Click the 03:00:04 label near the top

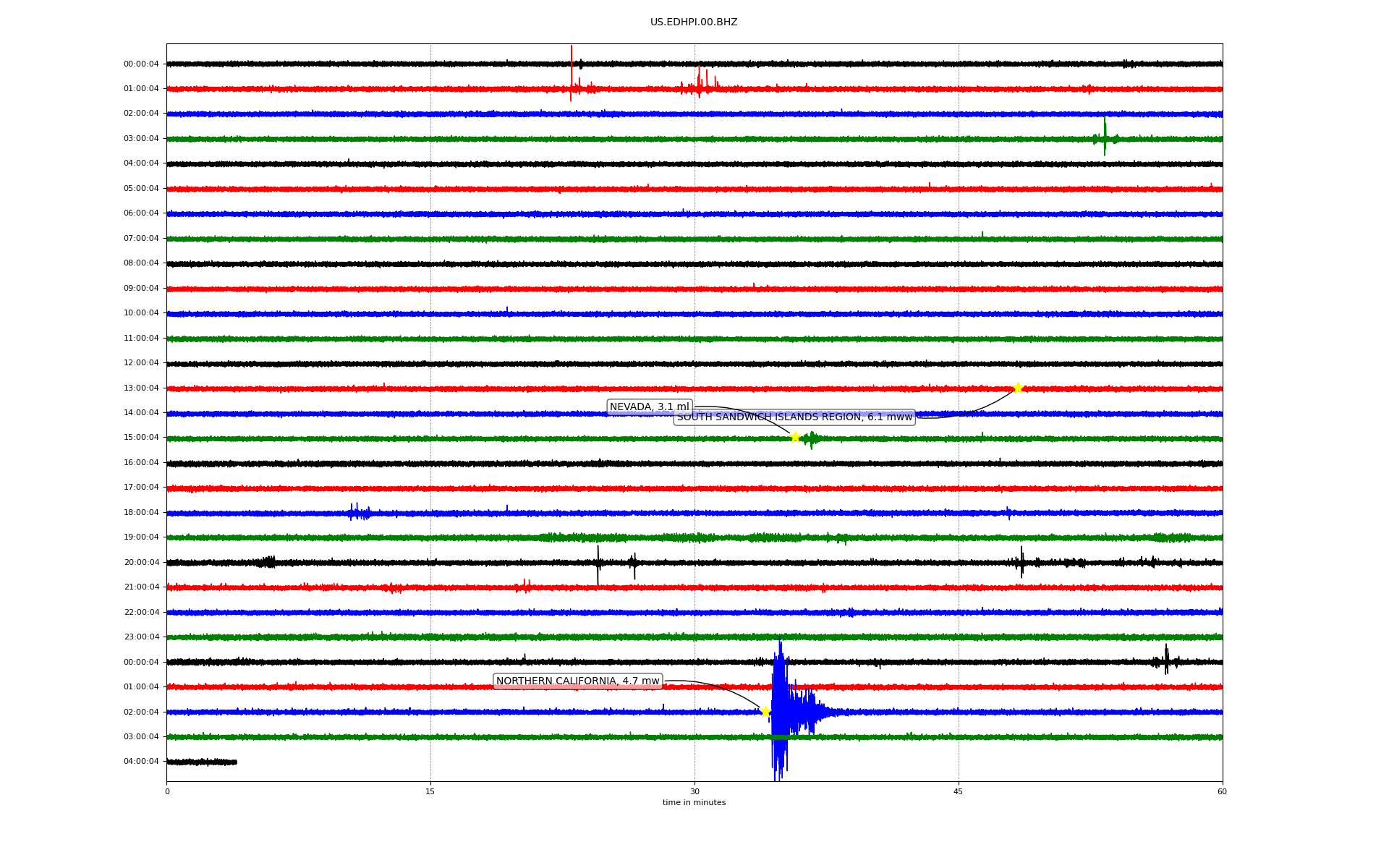coord(141,139)
